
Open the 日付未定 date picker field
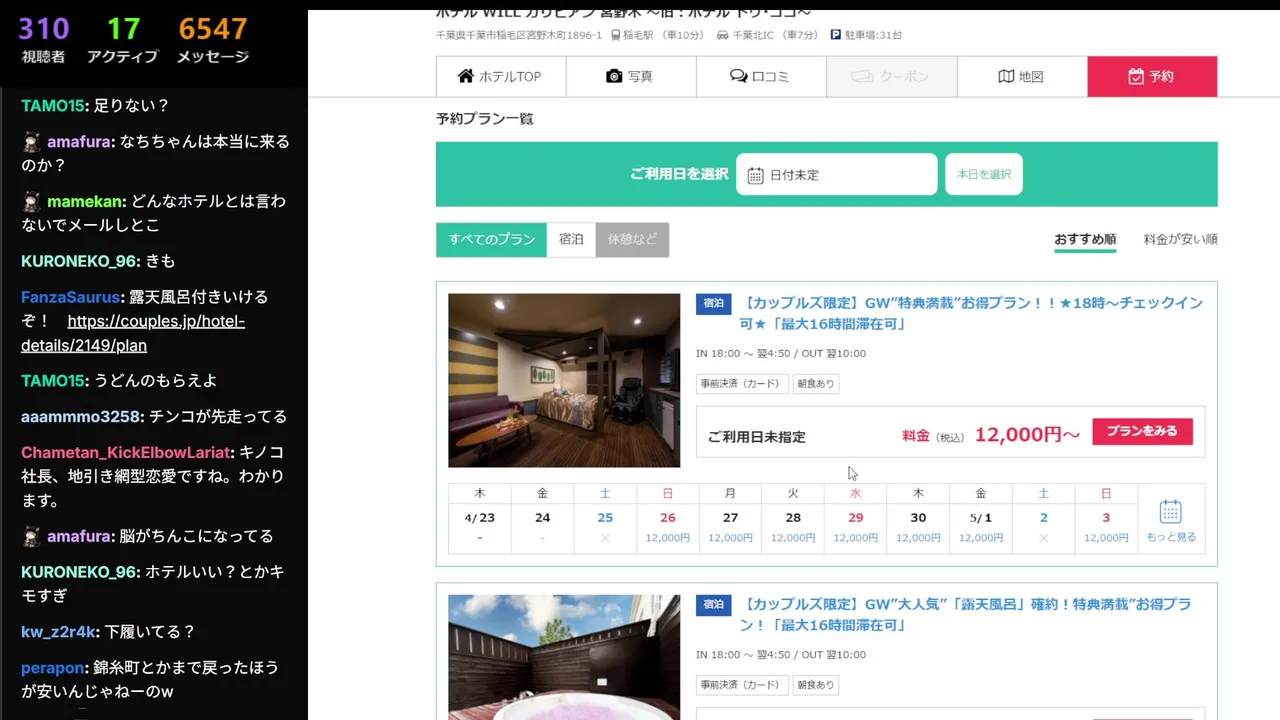837,174
